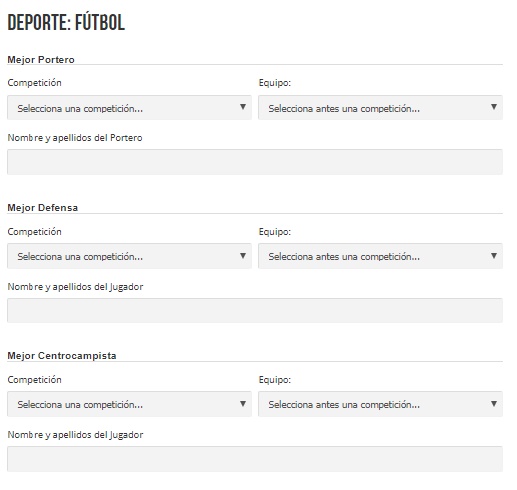This screenshot has width=517, height=490.
Task: Click the Nombre y apellidos del Portero label
Action: pyautogui.click(x=75, y=138)
